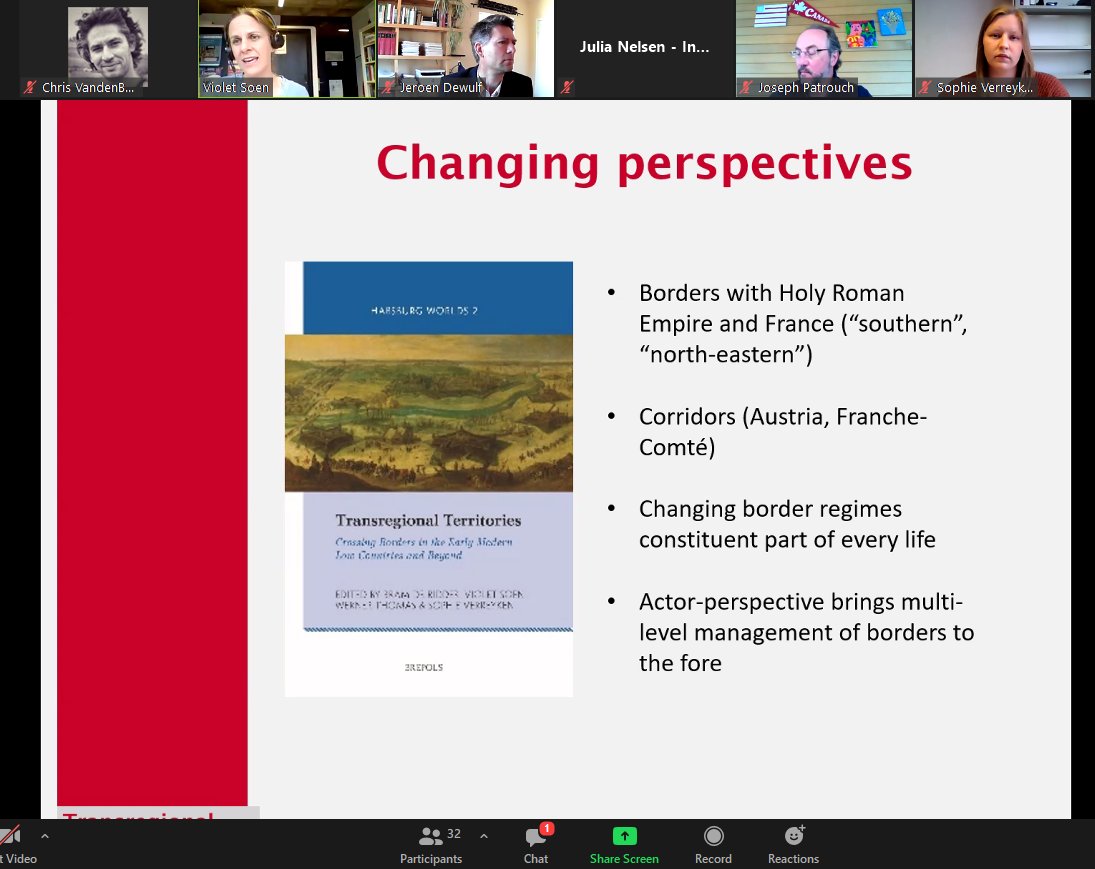Select Joseph Patrouch's video thumbnail
The height and width of the screenshot is (869, 1095).
(824, 48)
